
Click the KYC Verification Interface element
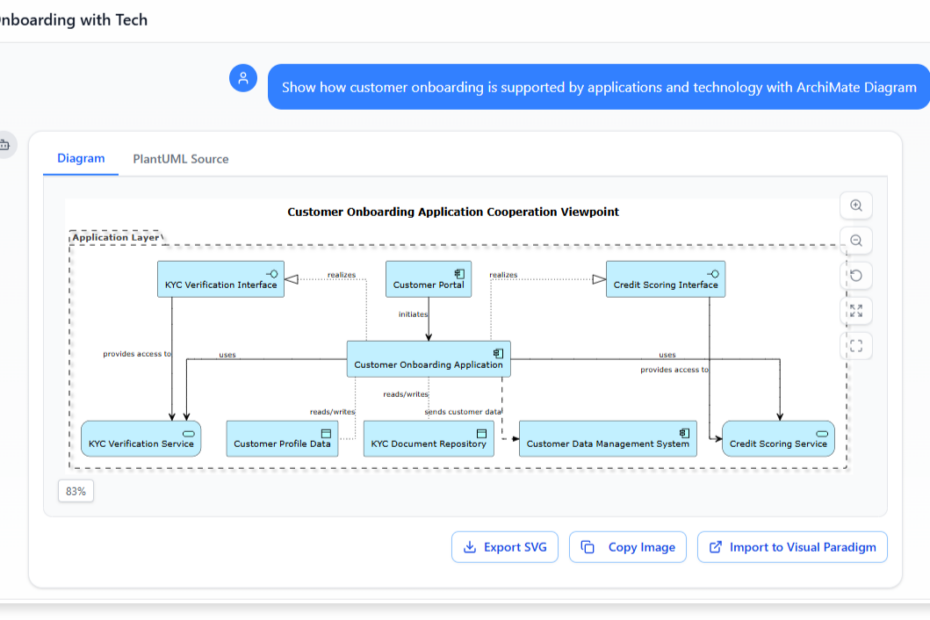coord(221,279)
